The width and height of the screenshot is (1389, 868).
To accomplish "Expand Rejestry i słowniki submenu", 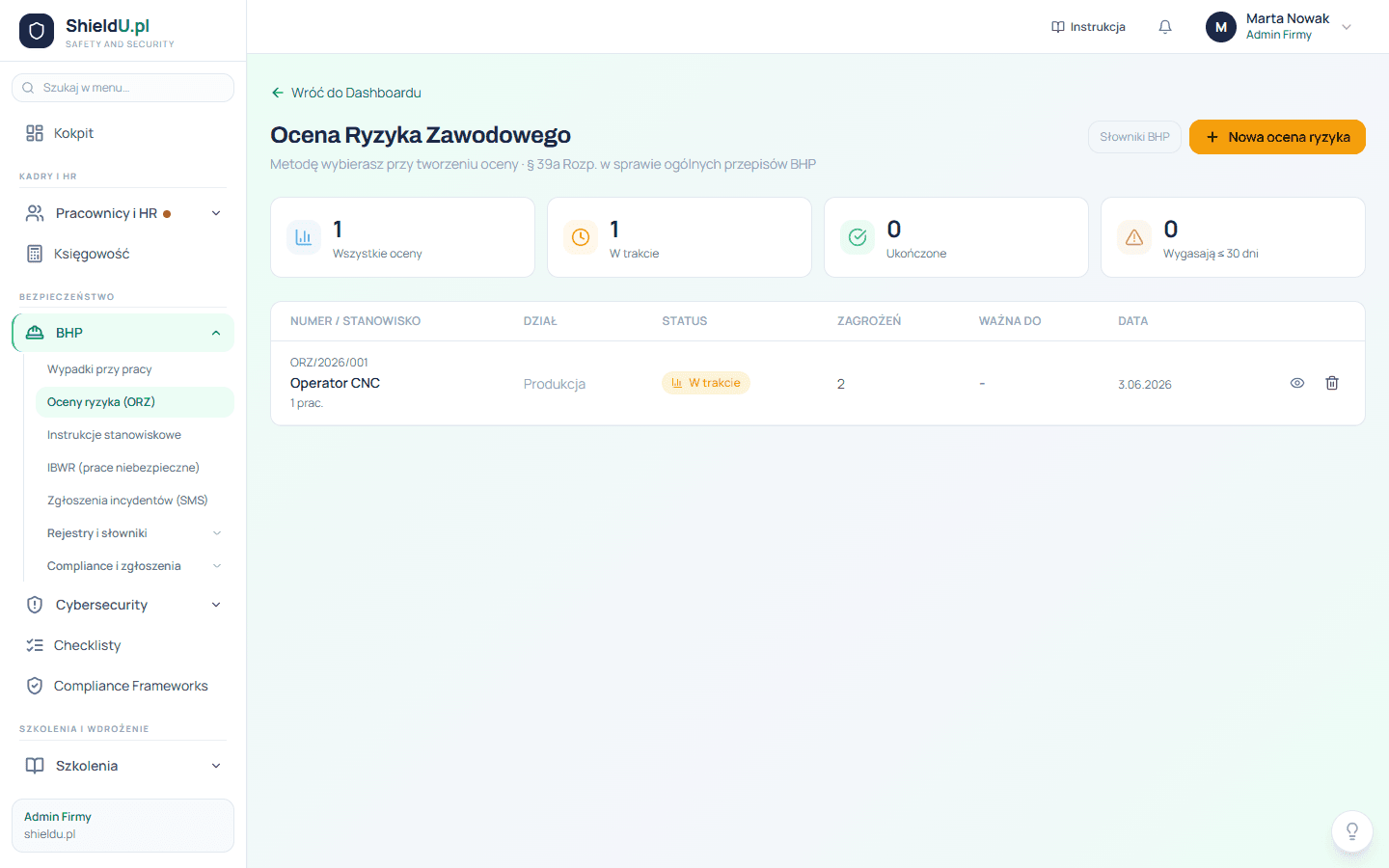I will (x=217, y=533).
